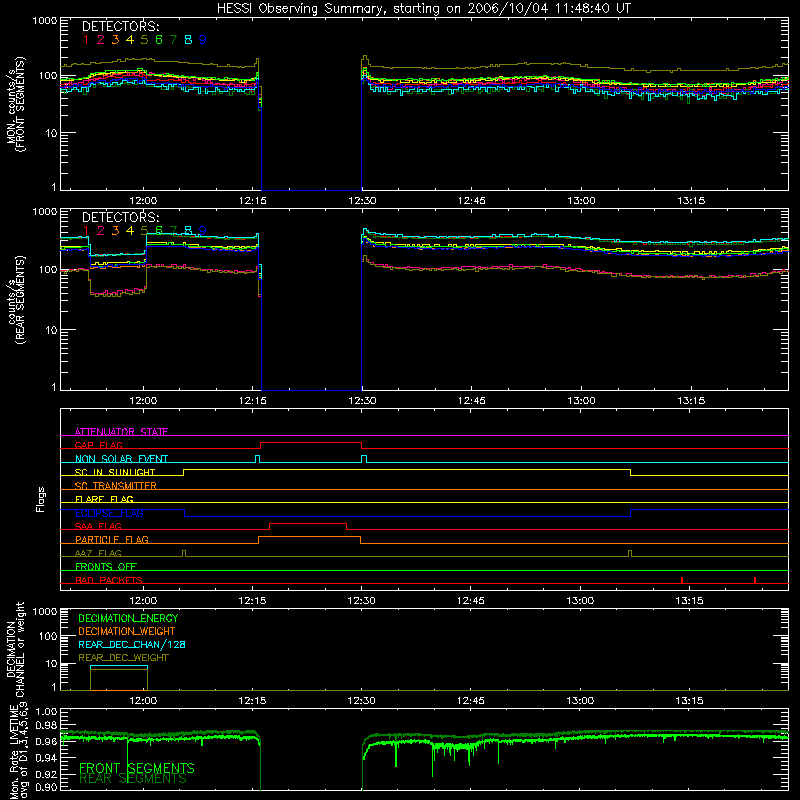This screenshot has width=800, height=800.
Task: Click red detector 1 in front segments legend
Action: click(86, 40)
